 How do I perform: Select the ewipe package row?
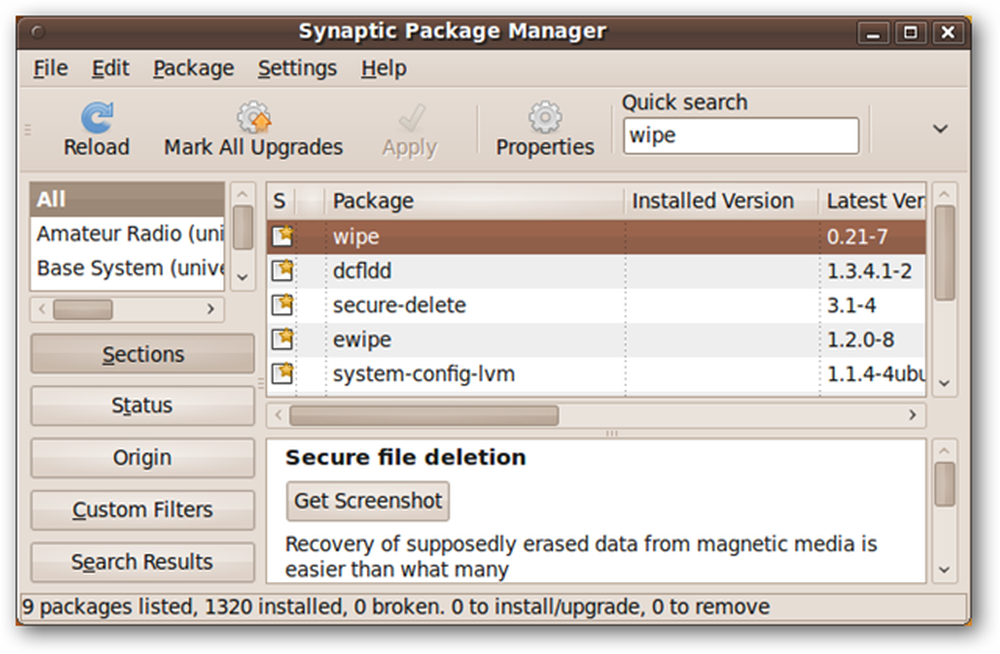[x=596, y=340]
